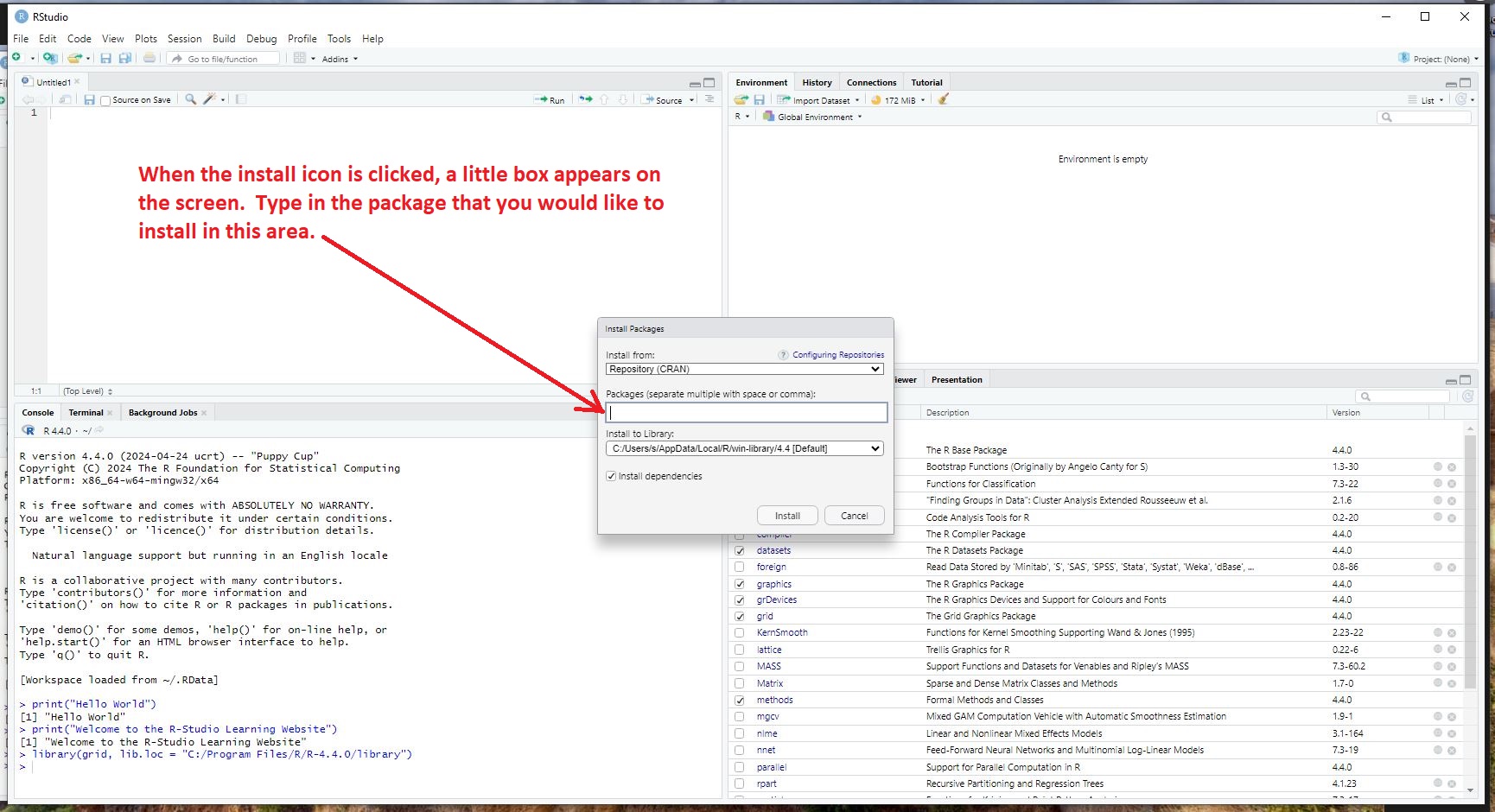Click the Run button in source editor

pyautogui.click(x=550, y=100)
